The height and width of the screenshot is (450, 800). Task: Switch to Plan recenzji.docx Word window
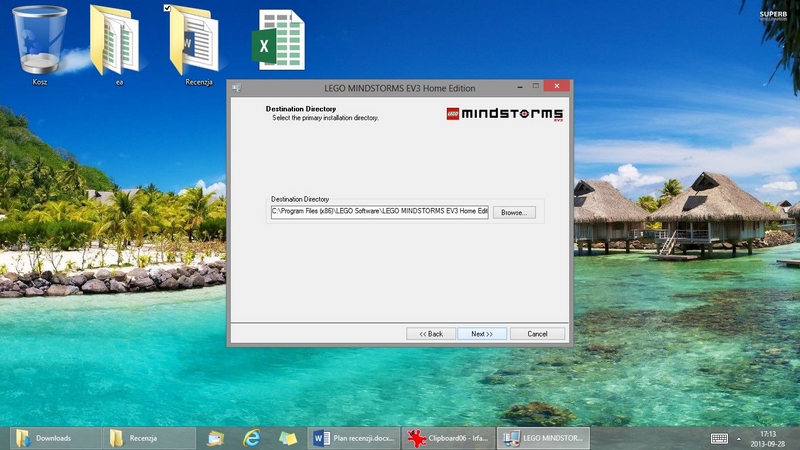(x=354, y=438)
